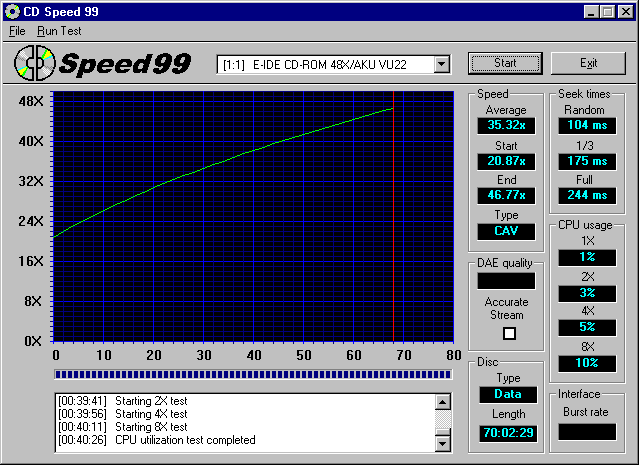This screenshot has width=639, height=465.
Task: Click the Exit button
Action: pyautogui.click(x=588, y=63)
